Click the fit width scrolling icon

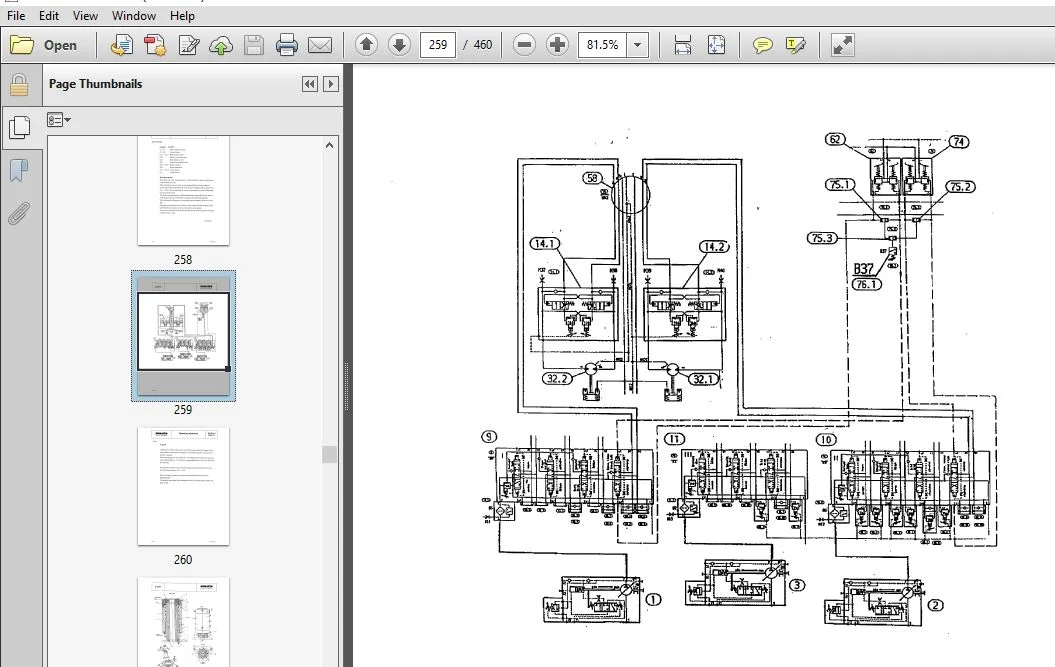683,45
